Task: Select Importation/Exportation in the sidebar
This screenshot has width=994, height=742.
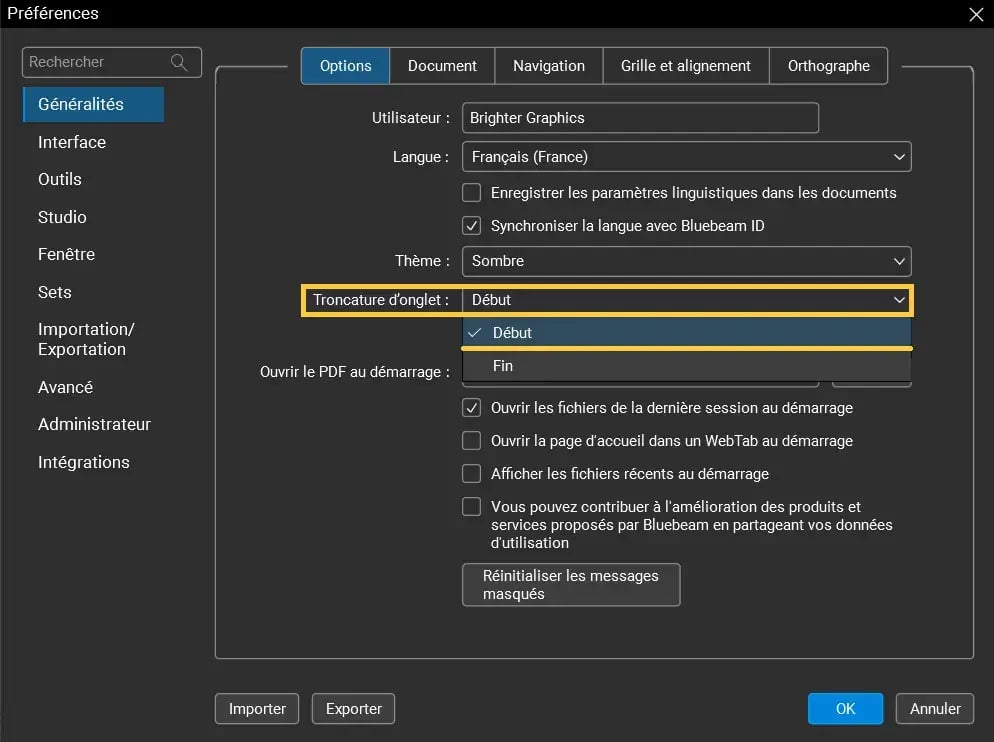Action: coord(87,339)
